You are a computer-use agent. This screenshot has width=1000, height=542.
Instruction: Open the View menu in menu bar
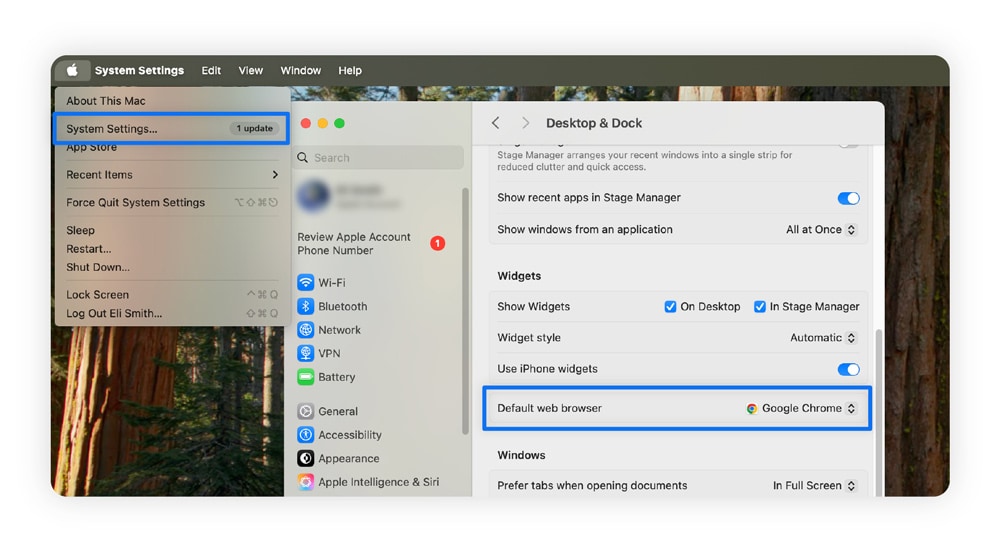point(250,71)
